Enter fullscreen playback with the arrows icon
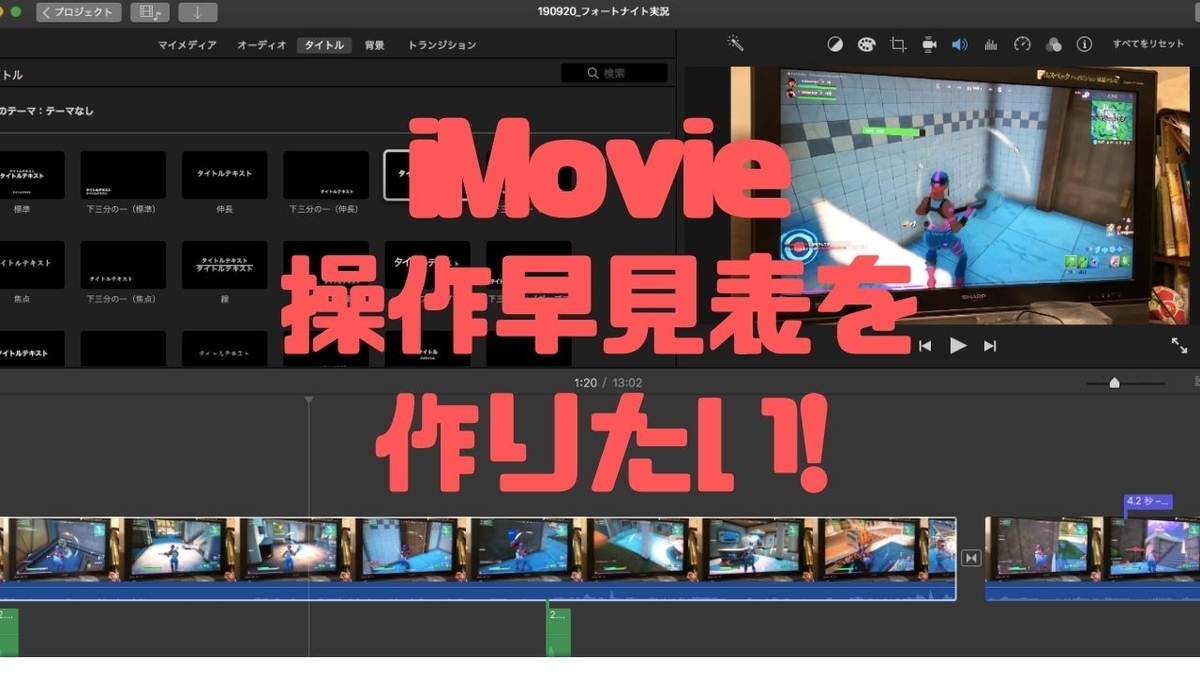This screenshot has width=1200, height=675. pyautogui.click(x=1179, y=345)
